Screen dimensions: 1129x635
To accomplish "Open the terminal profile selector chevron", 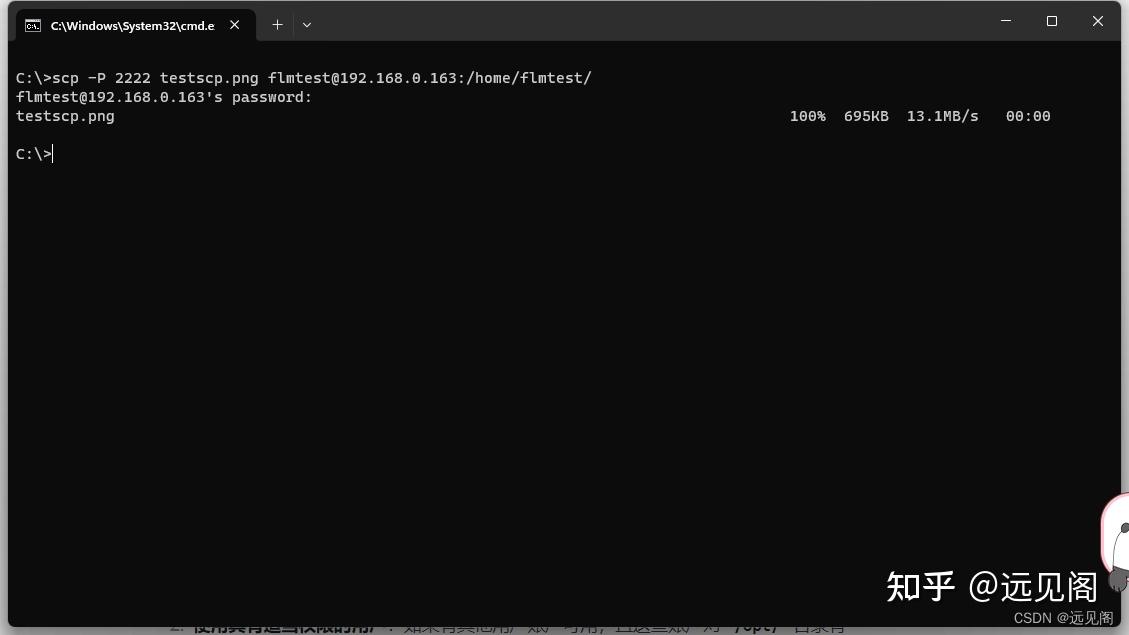I will click(307, 24).
